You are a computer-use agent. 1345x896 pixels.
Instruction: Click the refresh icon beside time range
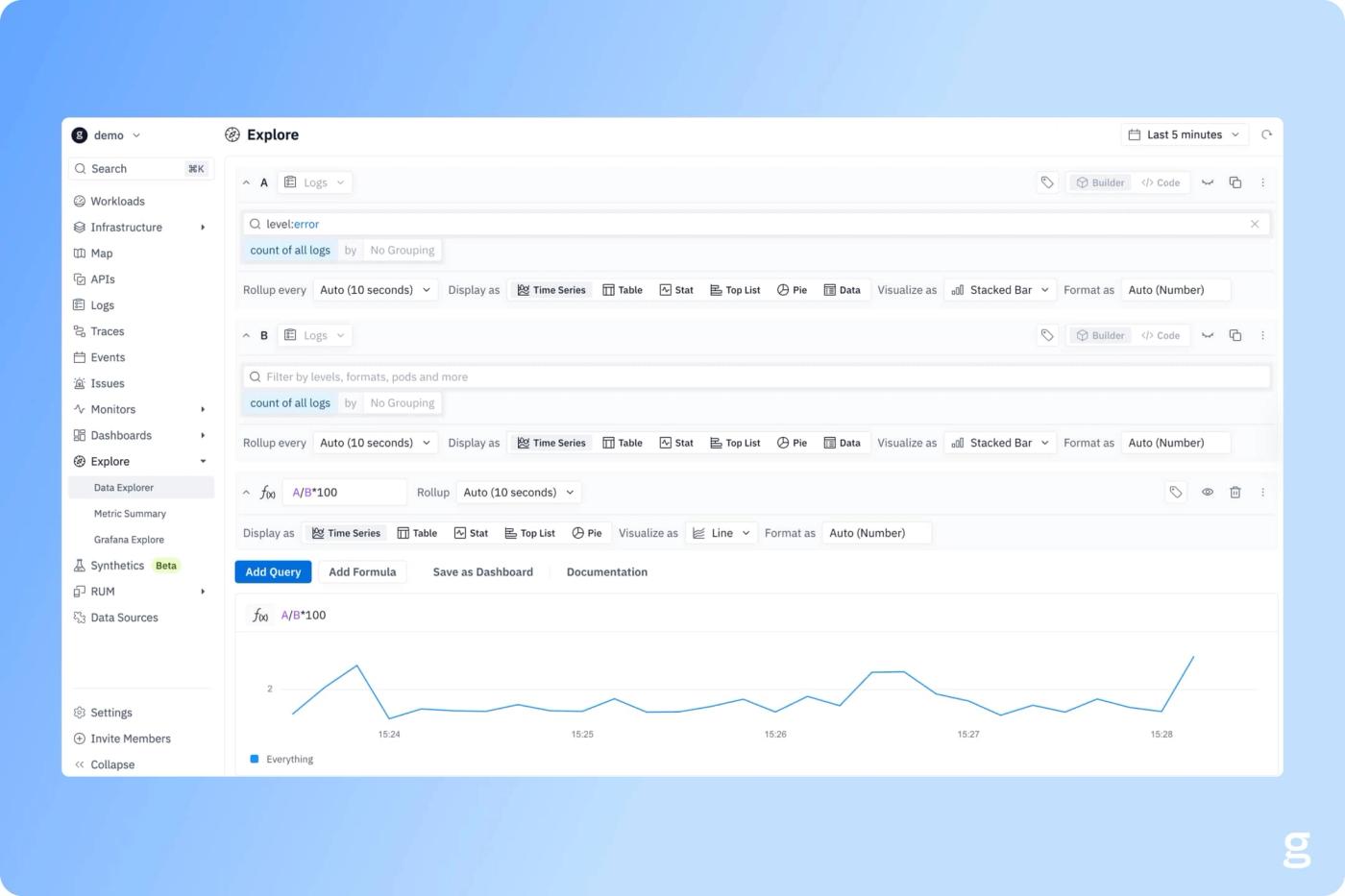pyautogui.click(x=1266, y=134)
